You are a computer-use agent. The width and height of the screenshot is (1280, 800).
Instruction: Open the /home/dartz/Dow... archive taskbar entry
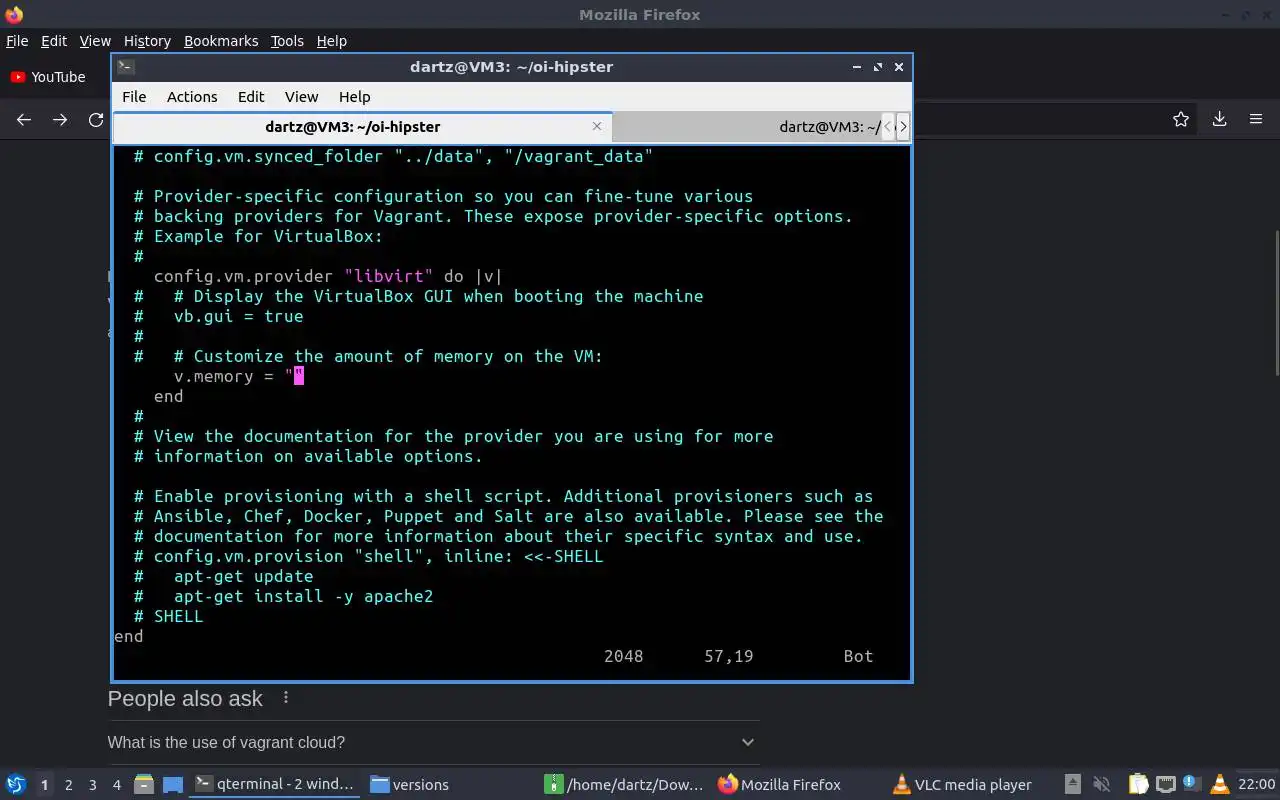[x=625, y=784]
